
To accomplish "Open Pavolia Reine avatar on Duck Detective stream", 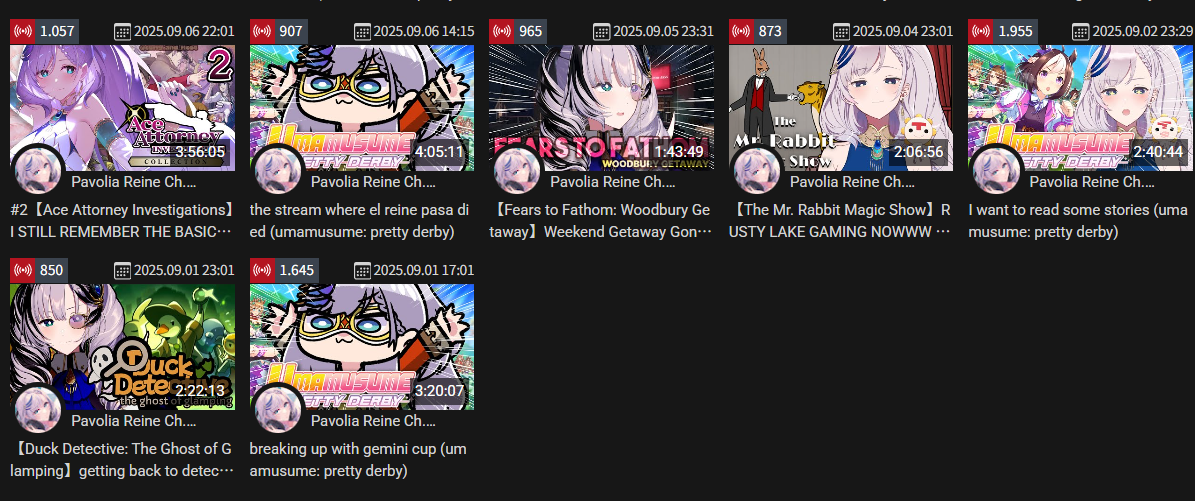I will [x=38, y=409].
